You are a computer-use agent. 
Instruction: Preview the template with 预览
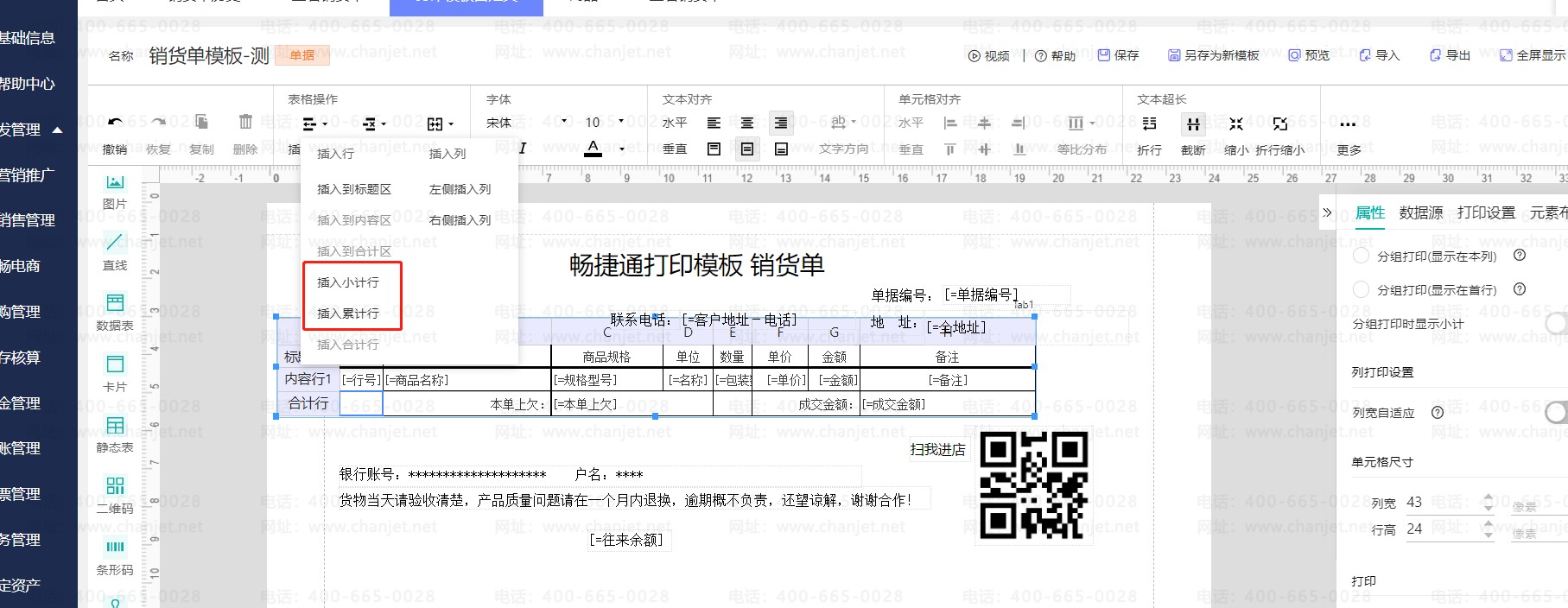(x=1309, y=55)
